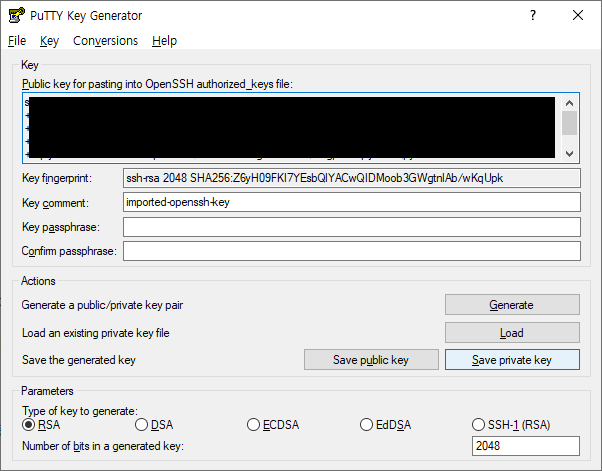
Task: Focus the Confirm passphrase field
Action: (352, 251)
